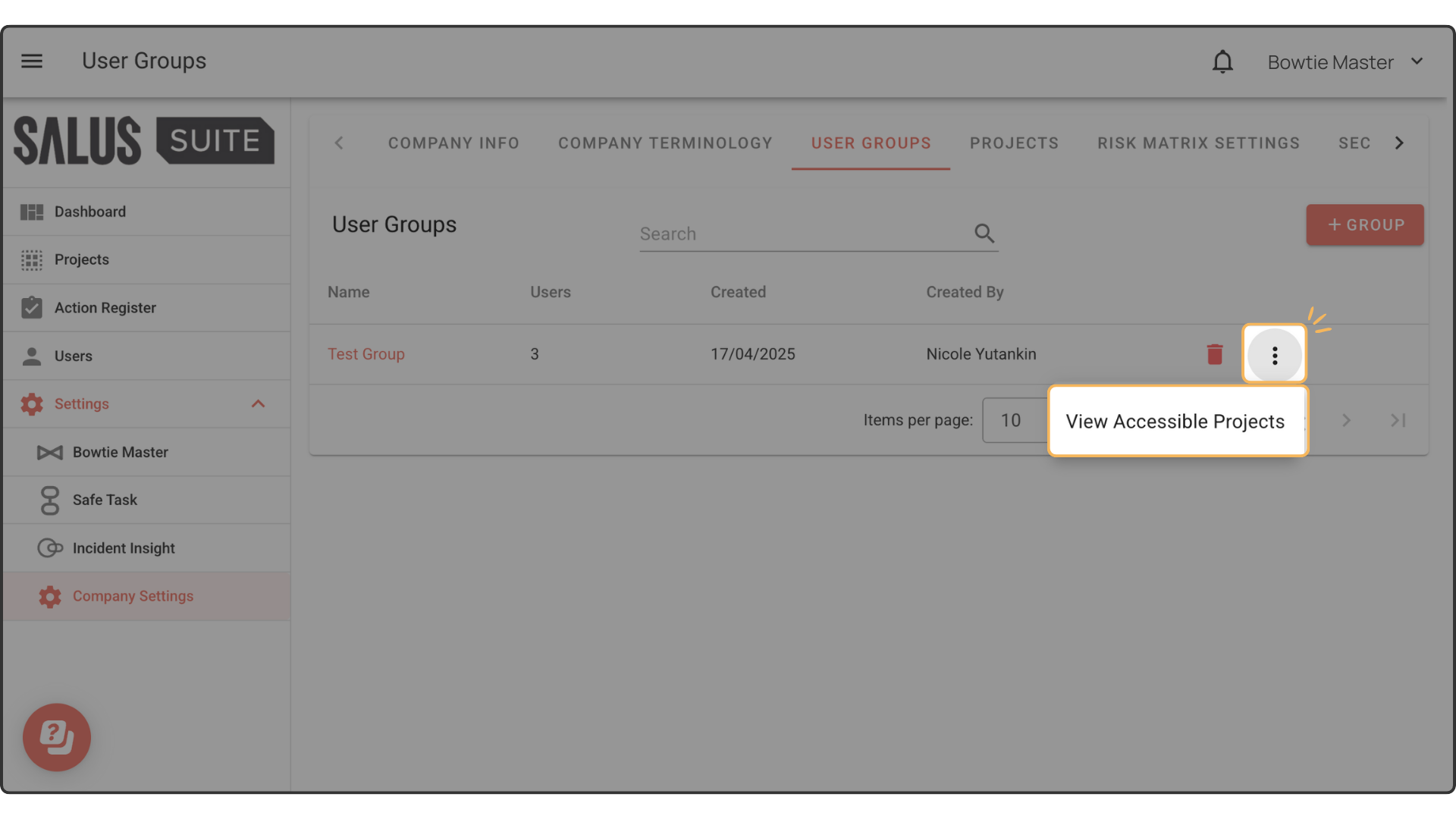Open the Test Group link
This screenshot has height=819, width=1456.
click(366, 354)
